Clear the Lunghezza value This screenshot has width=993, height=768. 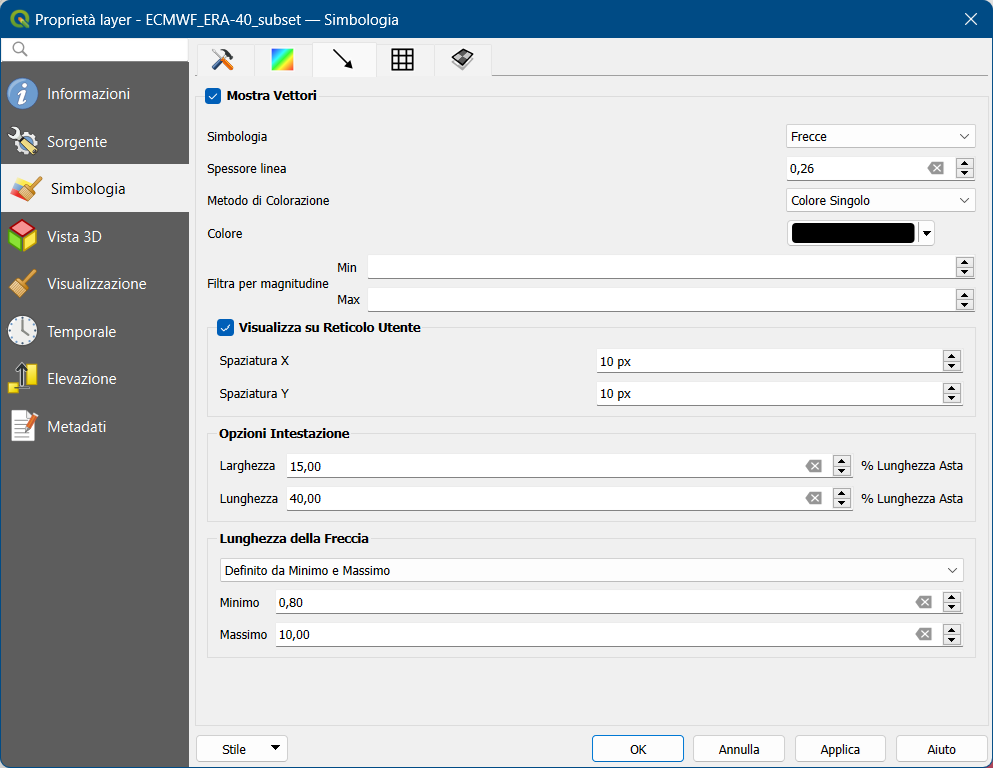click(x=814, y=499)
